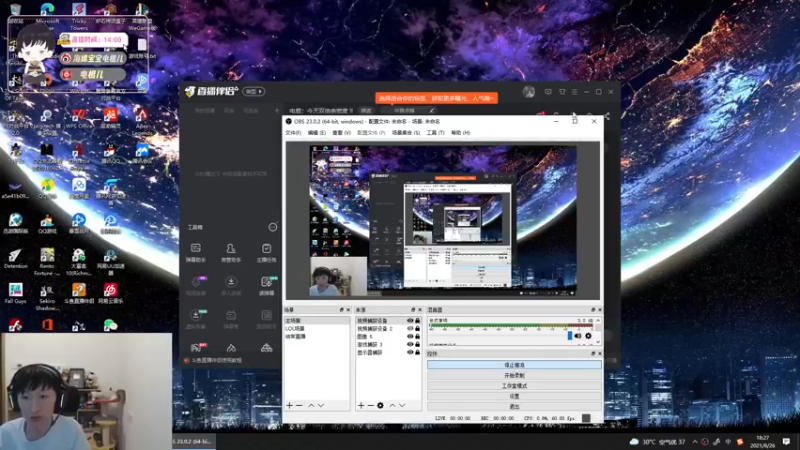Screen dimensions: 800x450
Task: Open the message icon in 直播伴侣 title bar
Action: pyautogui.click(x=548, y=92)
